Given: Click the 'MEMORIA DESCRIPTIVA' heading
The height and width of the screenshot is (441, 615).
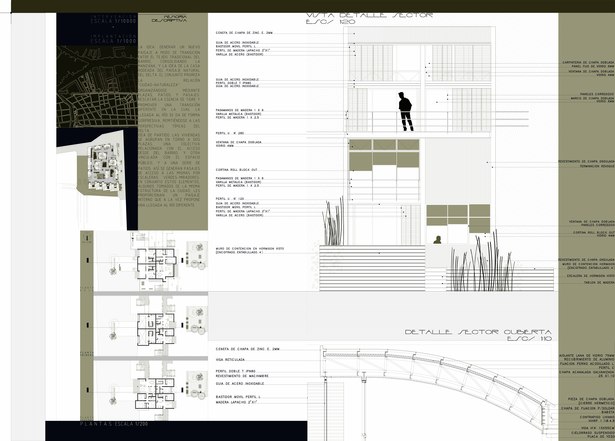Looking at the screenshot, I should point(169,18).
